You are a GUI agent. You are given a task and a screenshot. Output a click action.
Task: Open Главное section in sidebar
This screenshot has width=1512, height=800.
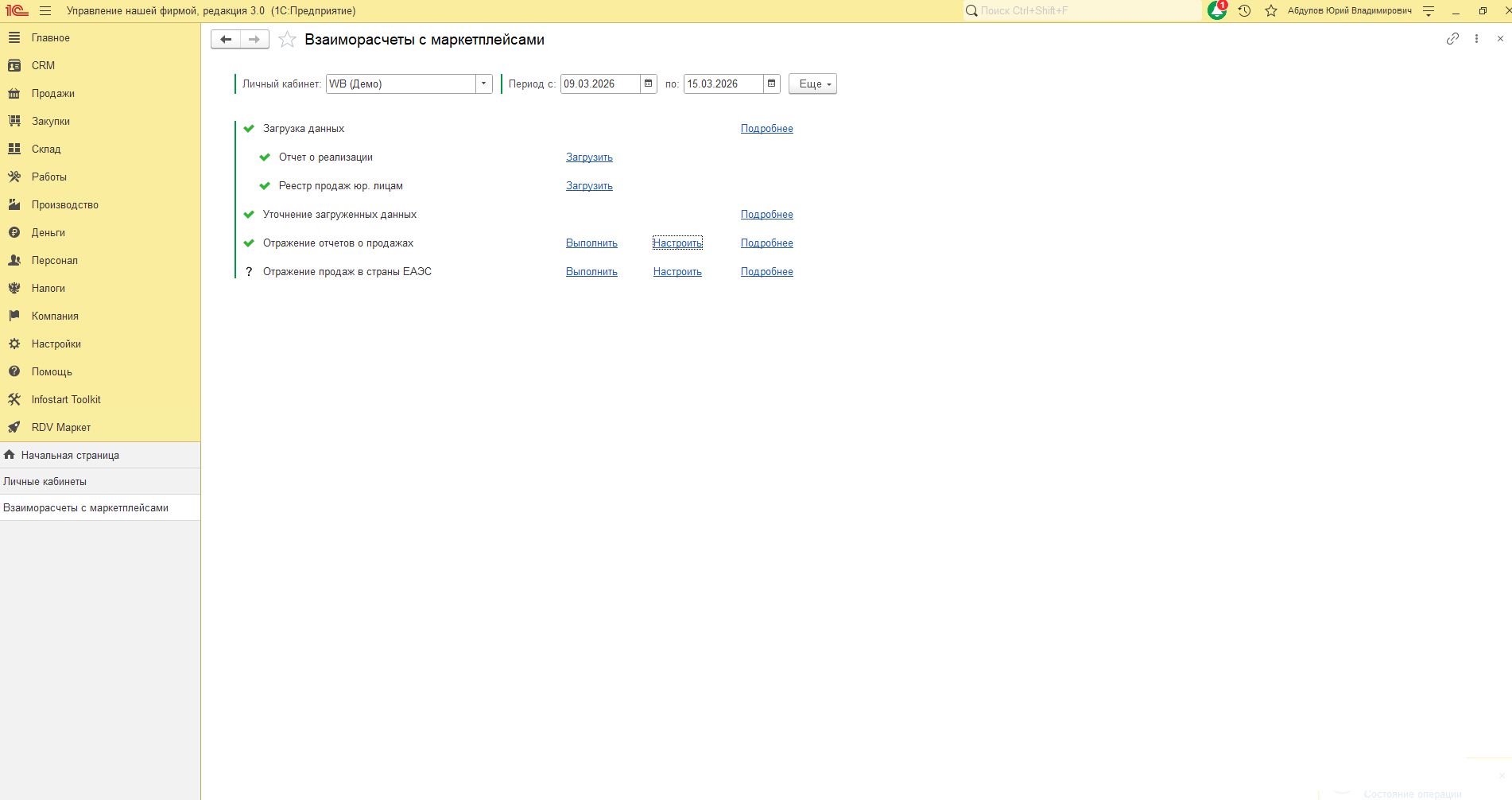[100, 38]
